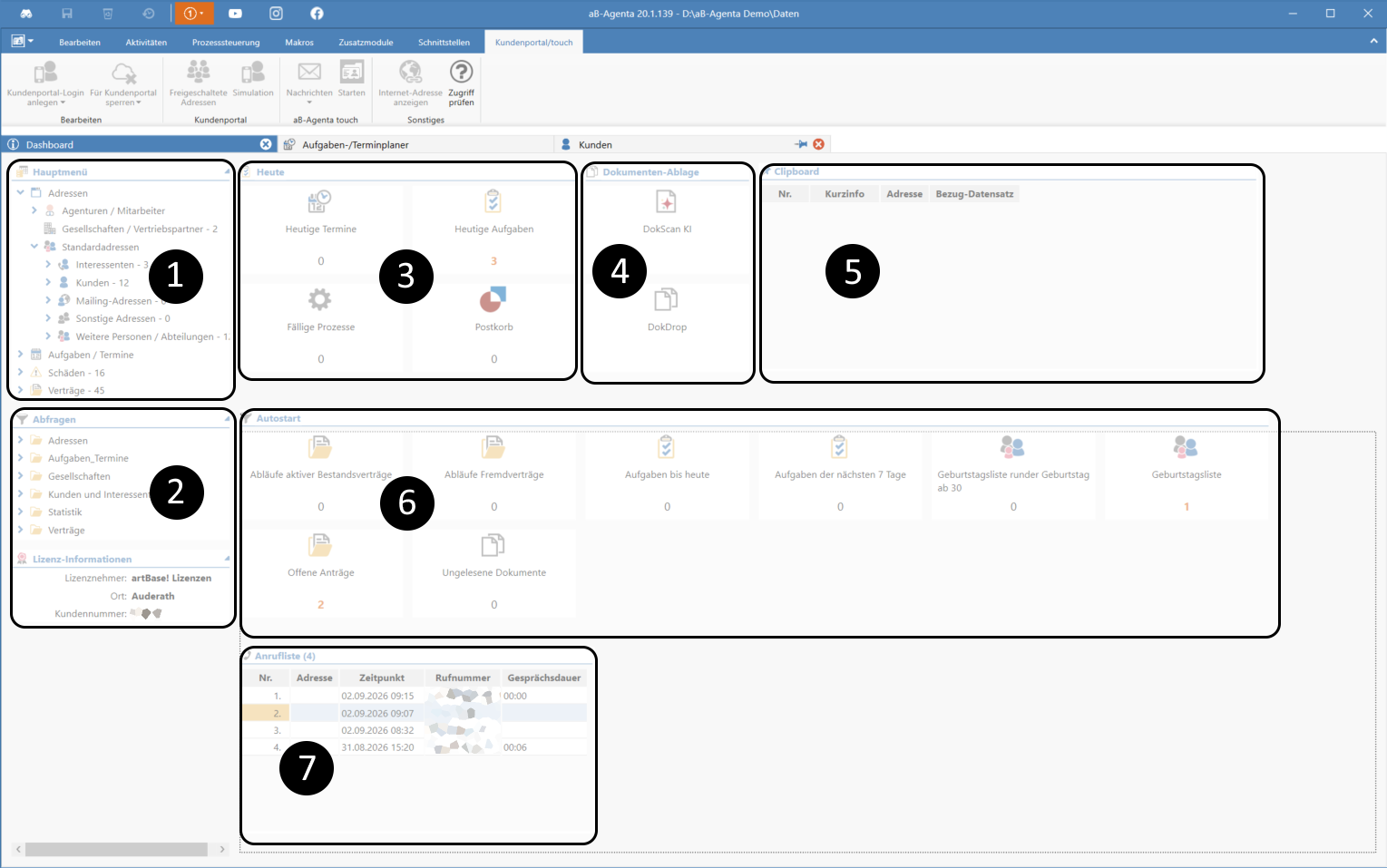Viewport: 1387px width, 868px height.
Task: Expand the Verträge - 45 node
Action: 20,390
